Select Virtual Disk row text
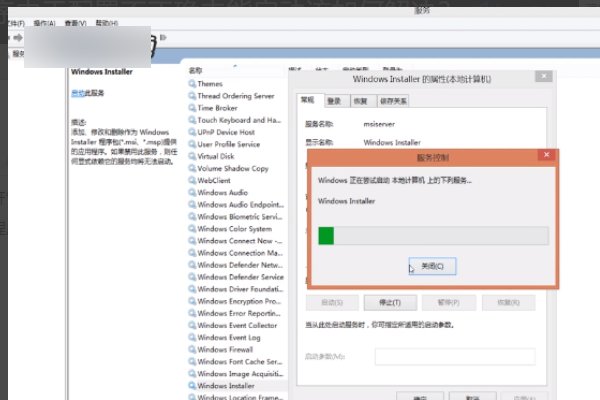Screen dimensions: 600x400 tap(215, 156)
